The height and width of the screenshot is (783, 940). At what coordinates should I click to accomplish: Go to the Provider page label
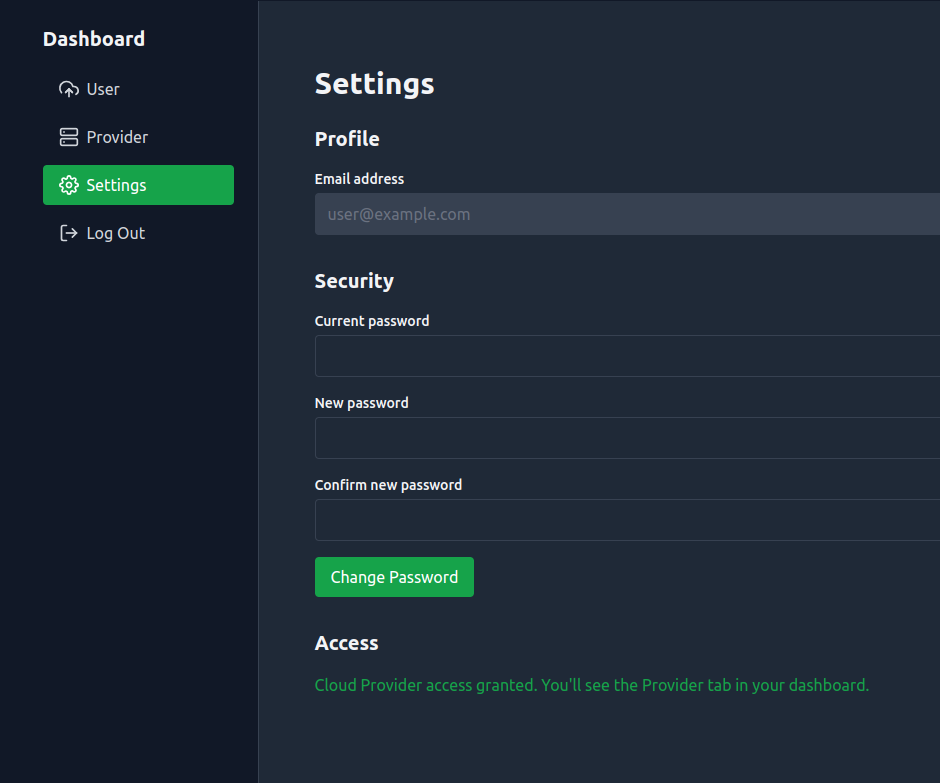(x=117, y=137)
